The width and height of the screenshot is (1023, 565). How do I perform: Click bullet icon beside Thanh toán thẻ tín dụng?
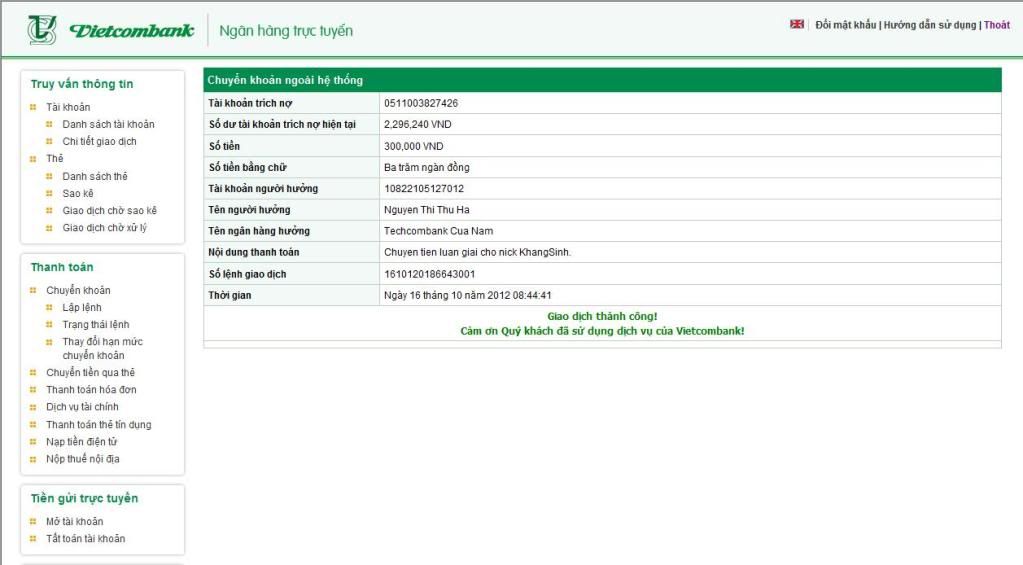pos(33,425)
